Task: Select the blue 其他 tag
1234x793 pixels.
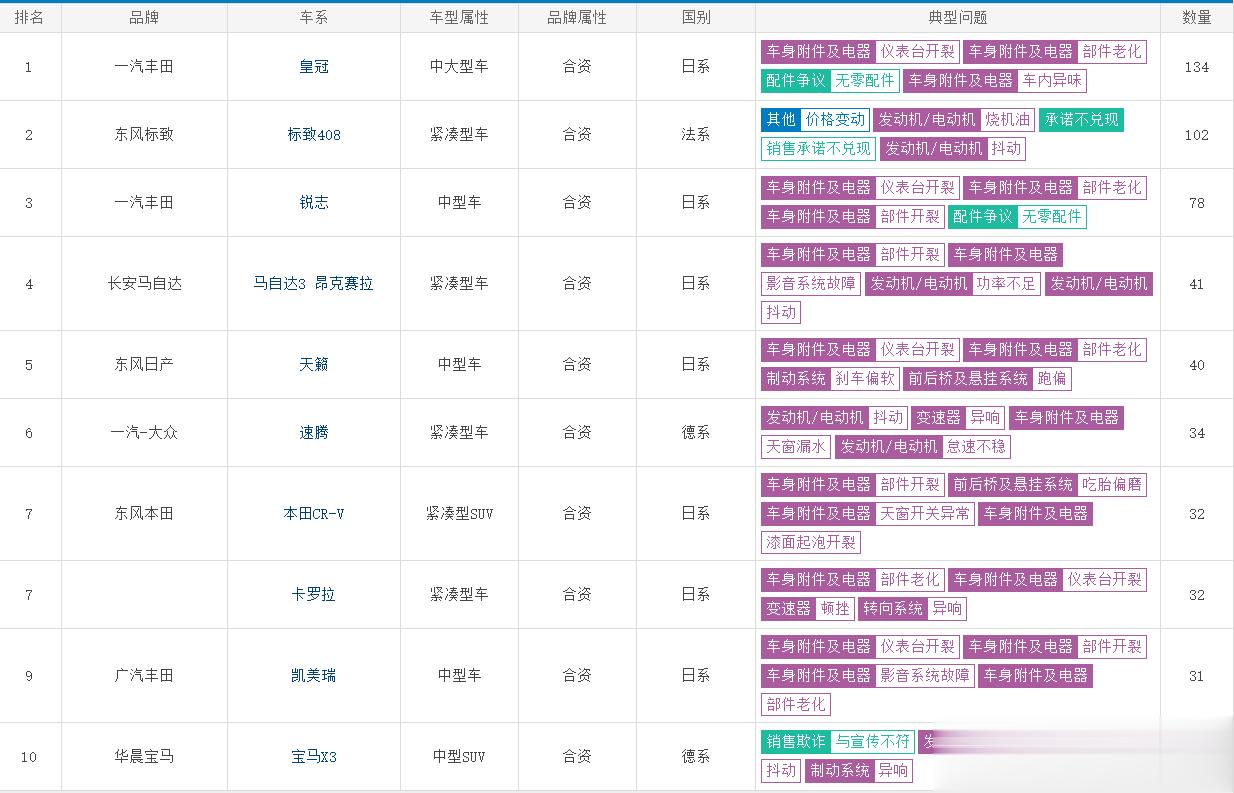Action: [781, 120]
